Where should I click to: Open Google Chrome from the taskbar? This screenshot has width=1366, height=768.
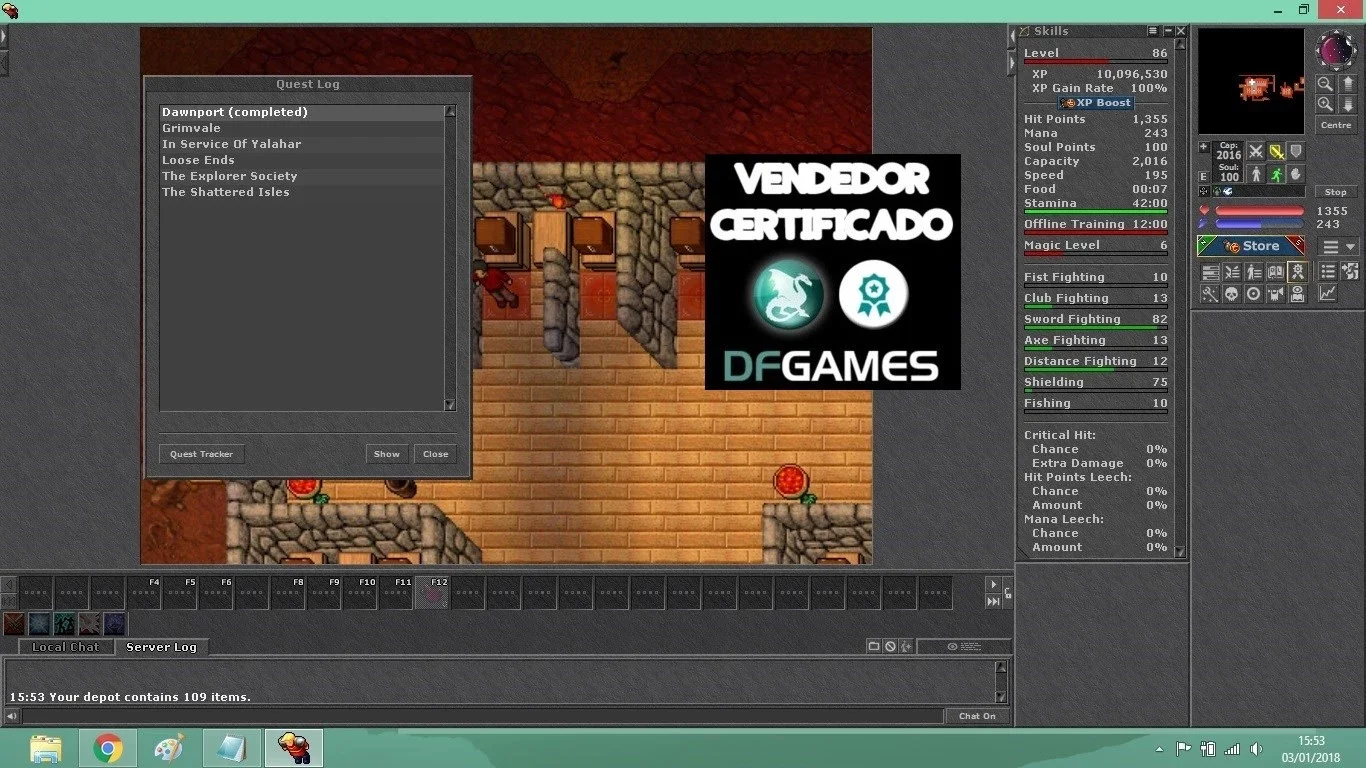point(108,747)
